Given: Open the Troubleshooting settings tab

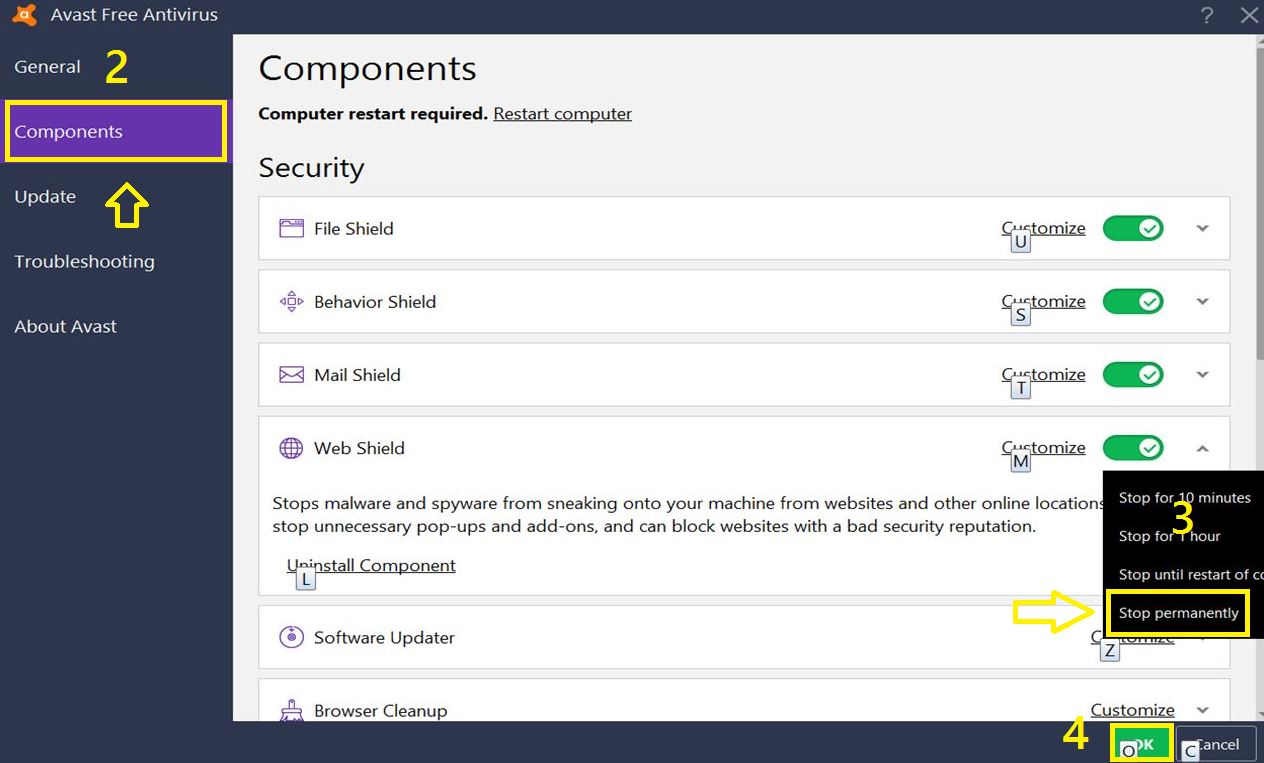Looking at the screenshot, I should (84, 262).
